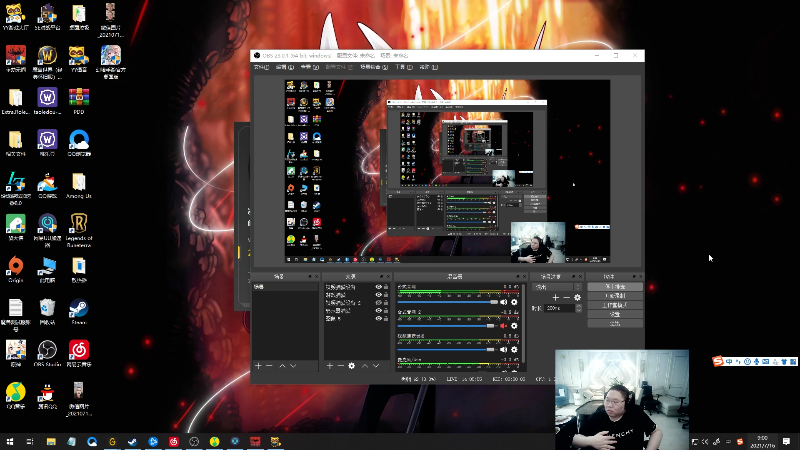Open the View menu in OBS
The width and height of the screenshot is (800, 450).
309,67
